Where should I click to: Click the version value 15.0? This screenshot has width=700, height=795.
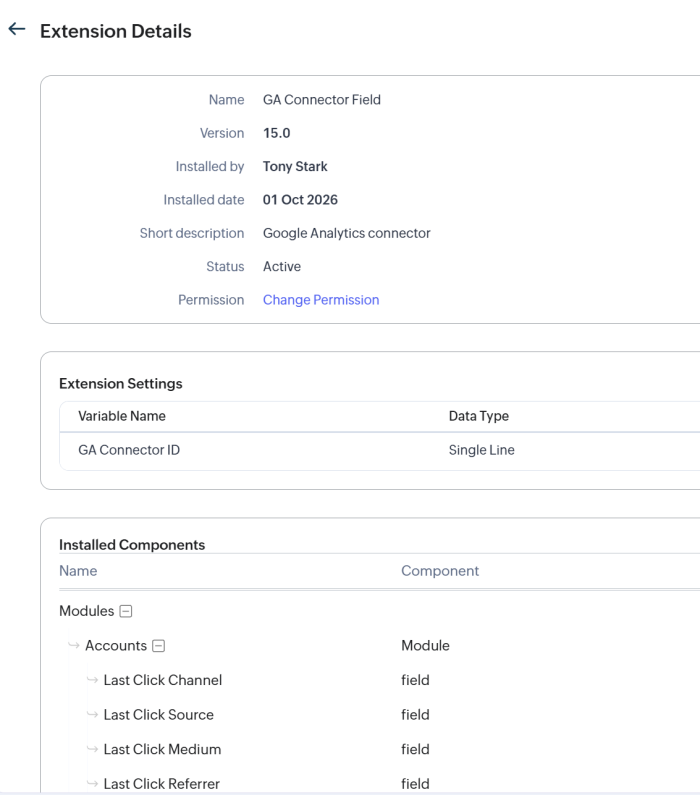(x=277, y=133)
